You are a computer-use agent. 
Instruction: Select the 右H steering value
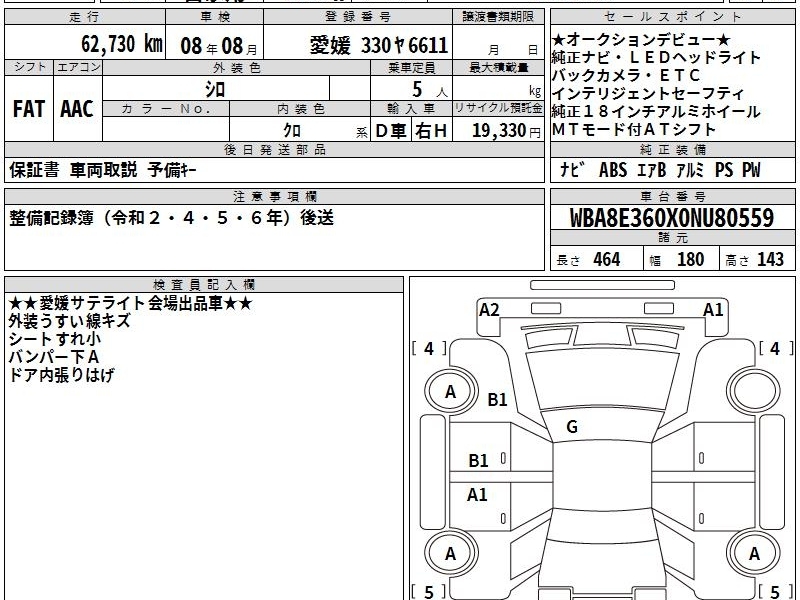click(431, 131)
